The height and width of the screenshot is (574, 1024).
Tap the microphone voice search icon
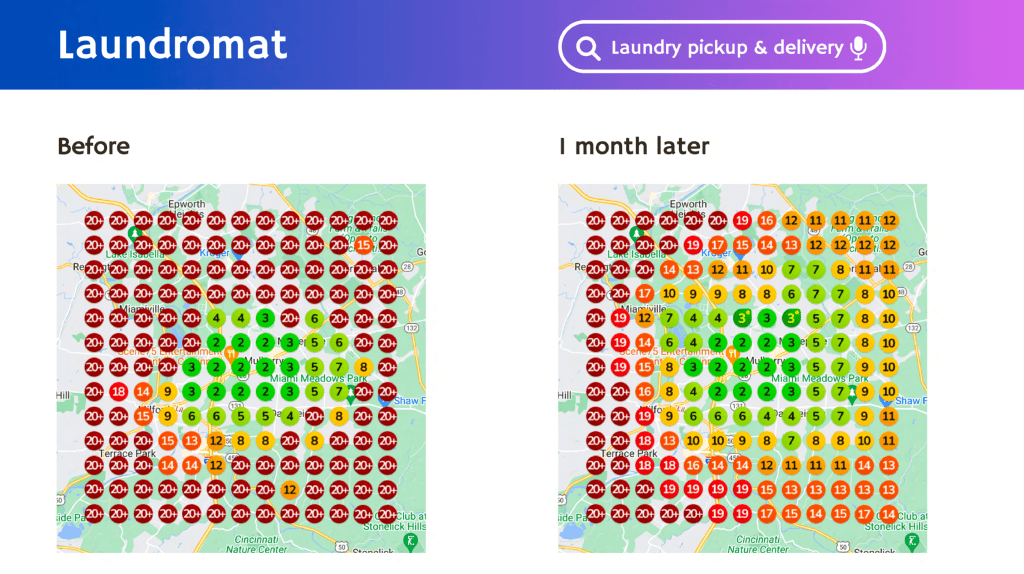858,48
